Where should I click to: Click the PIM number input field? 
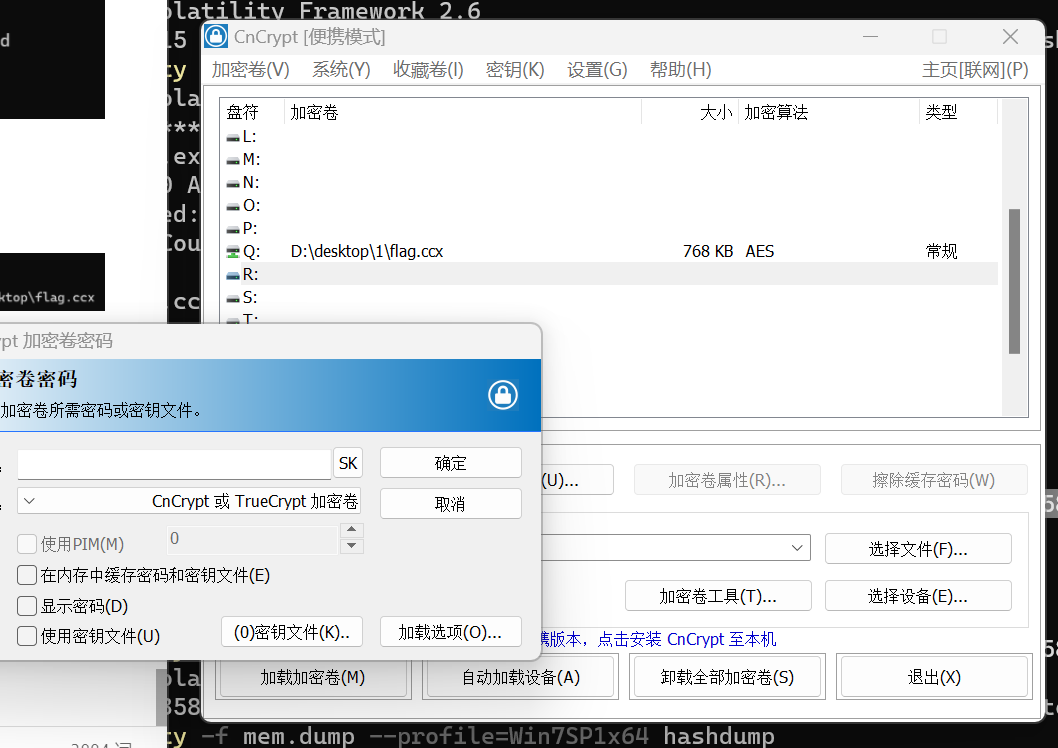(x=252, y=539)
